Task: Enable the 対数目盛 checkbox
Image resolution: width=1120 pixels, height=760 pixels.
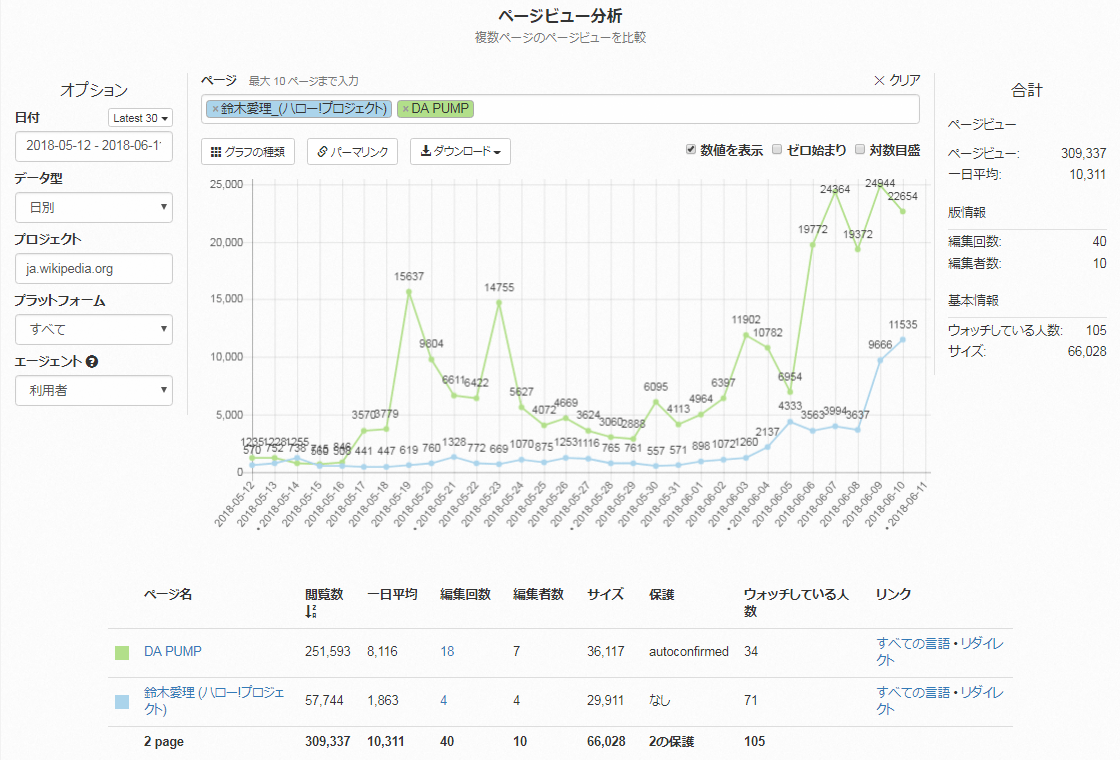Action: [x=860, y=149]
